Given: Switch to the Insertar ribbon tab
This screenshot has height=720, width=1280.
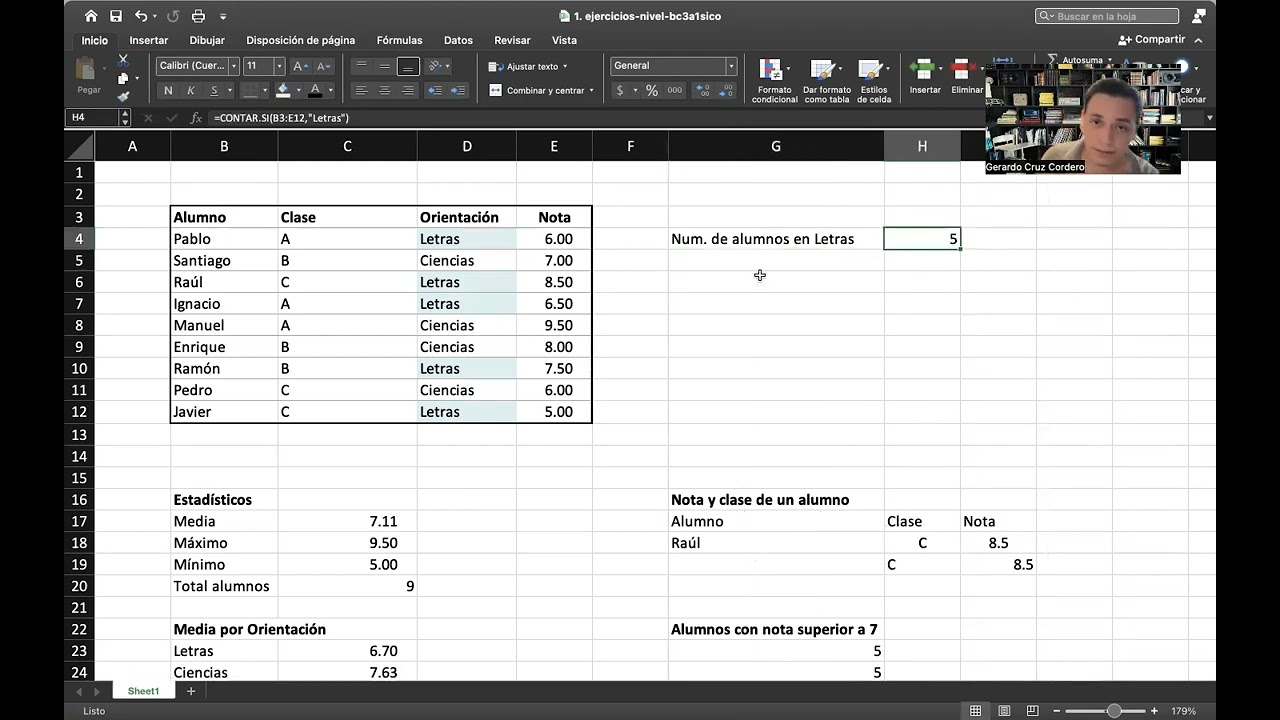Looking at the screenshot, I should (149, 40).
